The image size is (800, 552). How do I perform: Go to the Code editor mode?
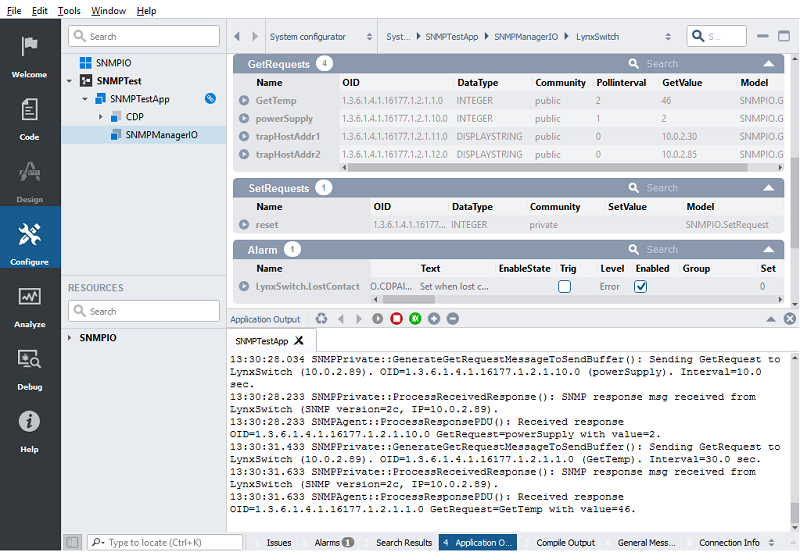30,118
